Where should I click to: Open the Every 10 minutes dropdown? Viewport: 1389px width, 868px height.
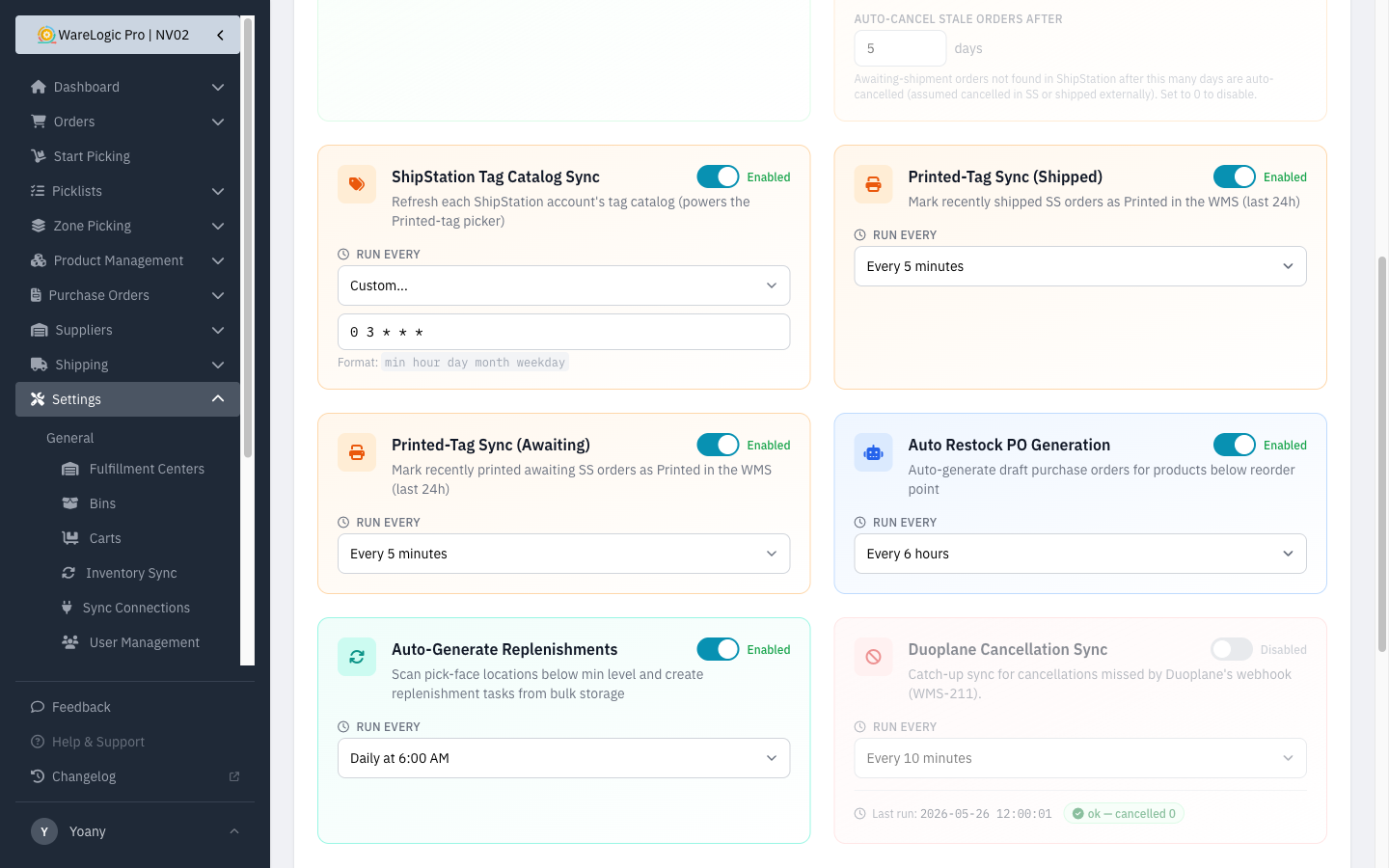[1080, 758]
